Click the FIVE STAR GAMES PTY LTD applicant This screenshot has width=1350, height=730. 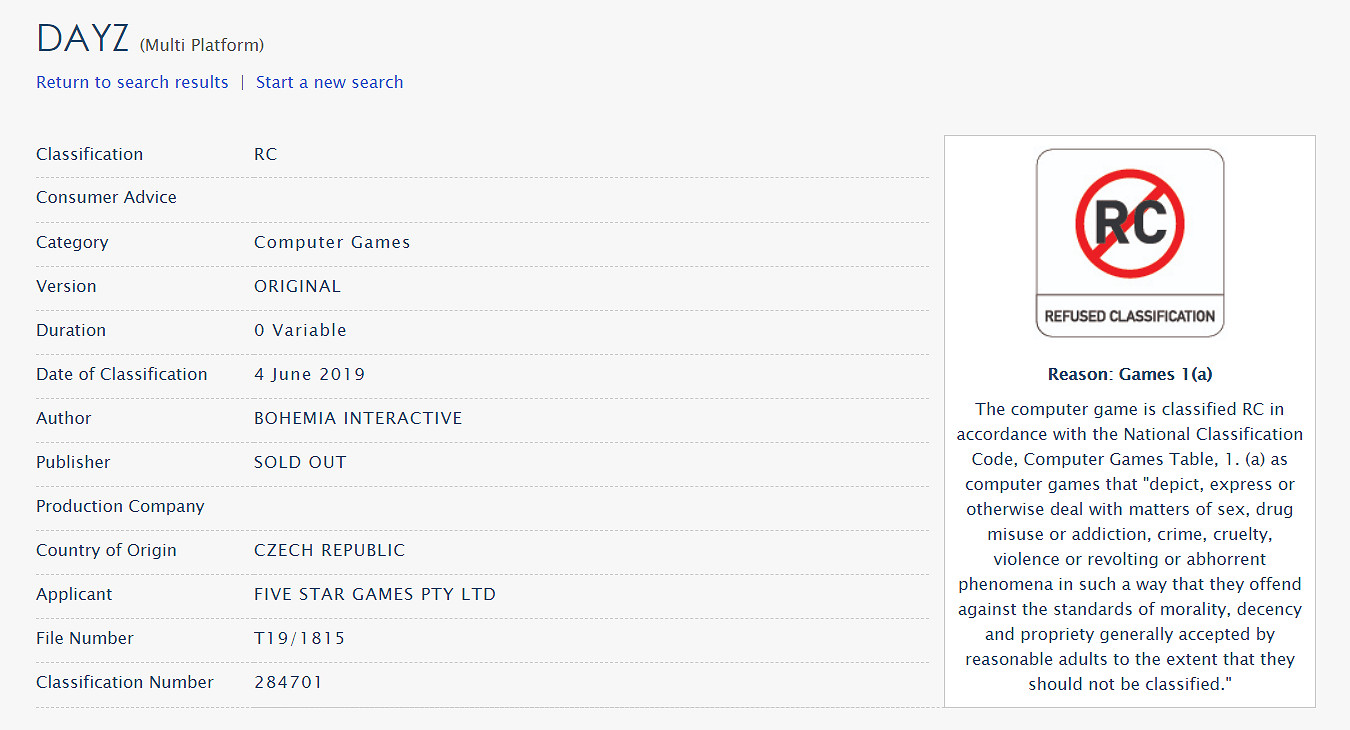coord(375,594)
